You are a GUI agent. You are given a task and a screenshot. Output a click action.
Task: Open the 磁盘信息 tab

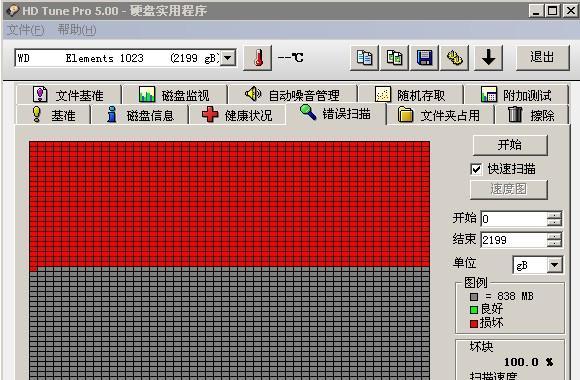point(140,115)
